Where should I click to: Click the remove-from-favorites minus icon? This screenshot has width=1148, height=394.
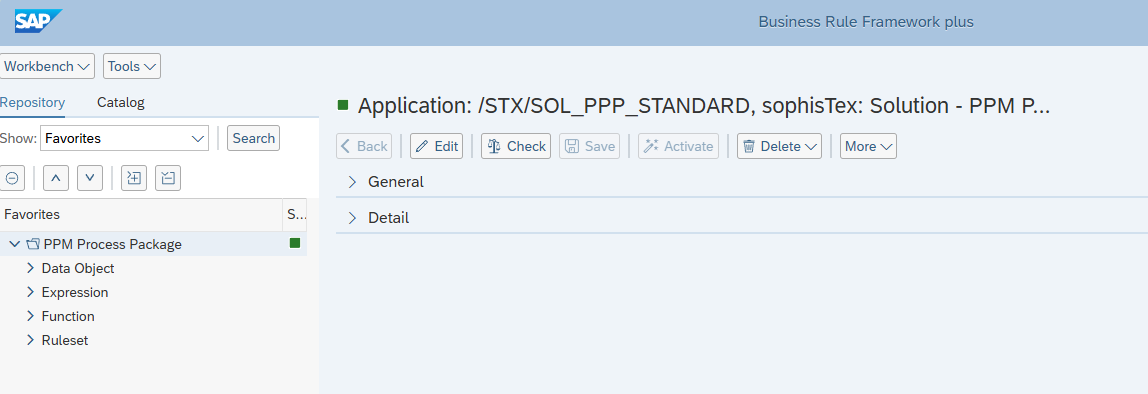[168, 178]
